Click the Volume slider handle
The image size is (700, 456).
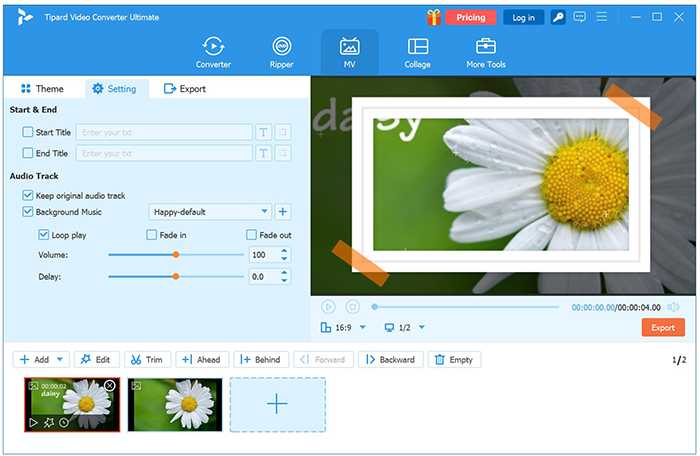coord(176,255)
